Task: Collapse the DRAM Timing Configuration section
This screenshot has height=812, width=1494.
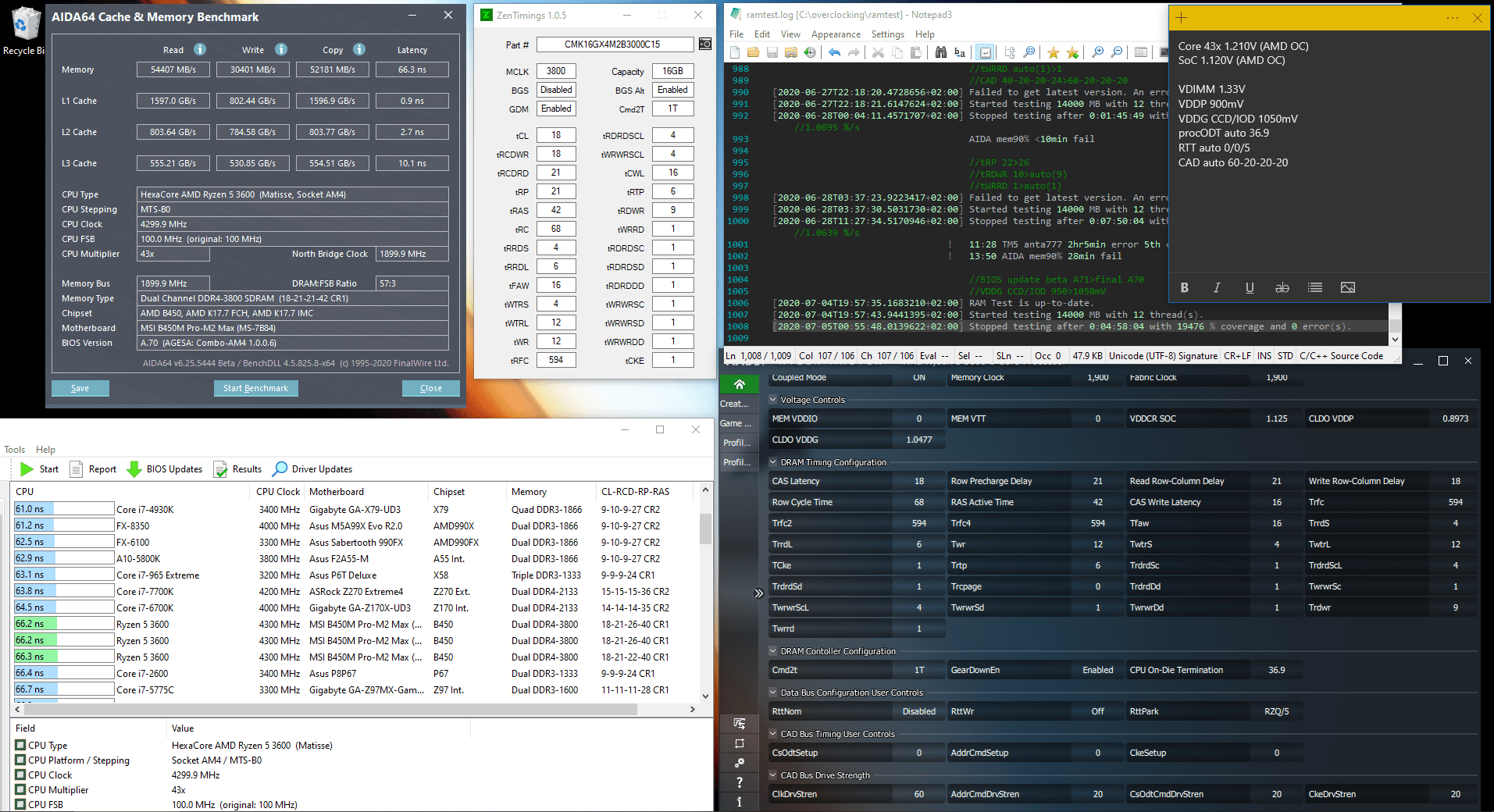Action: pos(773,462)
